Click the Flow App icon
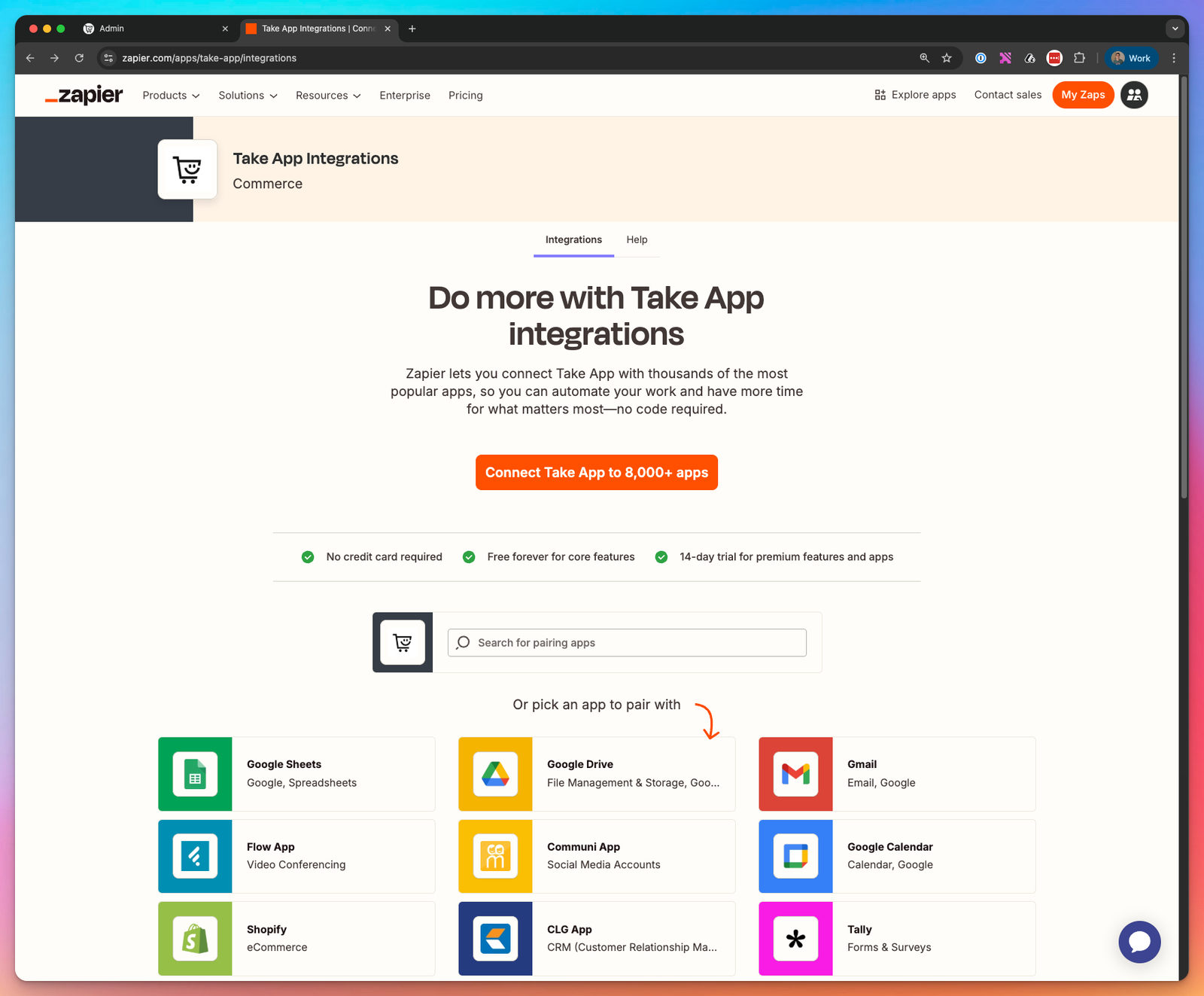 (x=195, y=856)
